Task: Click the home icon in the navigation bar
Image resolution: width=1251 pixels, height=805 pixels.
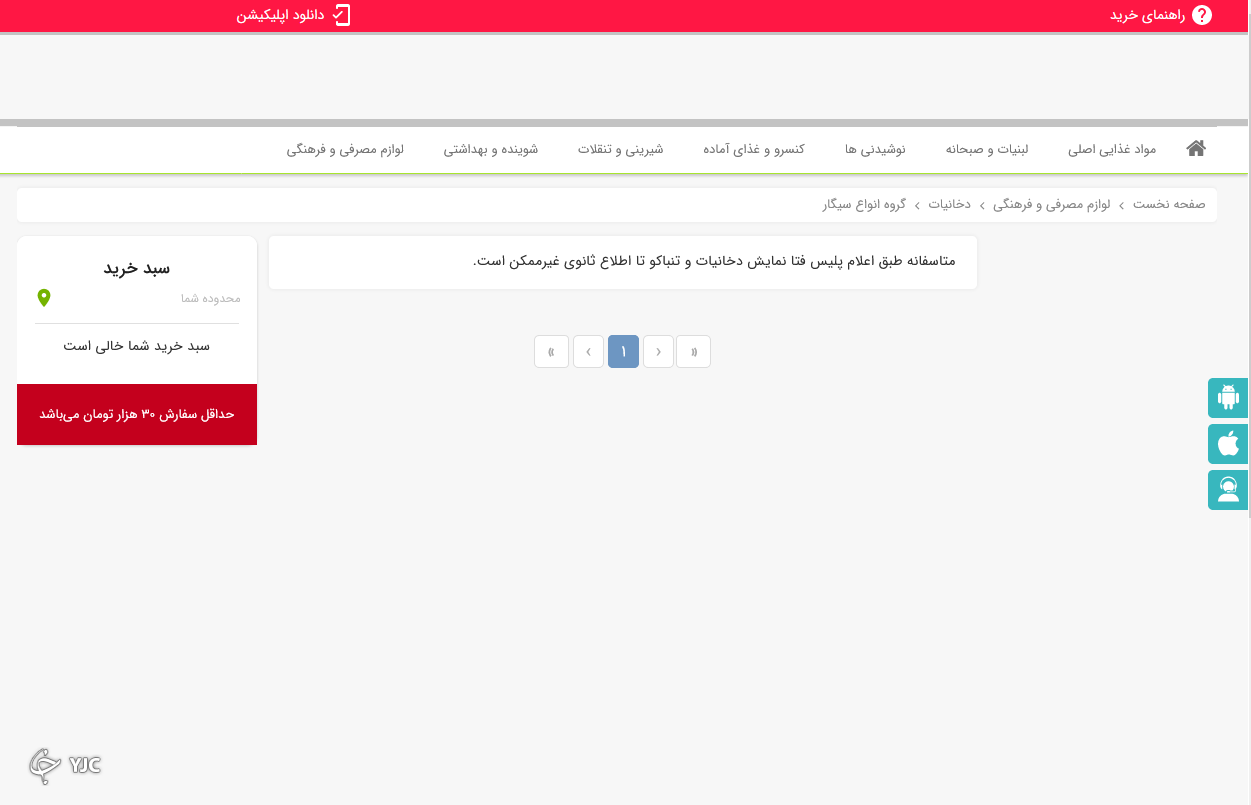Action: [1196, 148]
